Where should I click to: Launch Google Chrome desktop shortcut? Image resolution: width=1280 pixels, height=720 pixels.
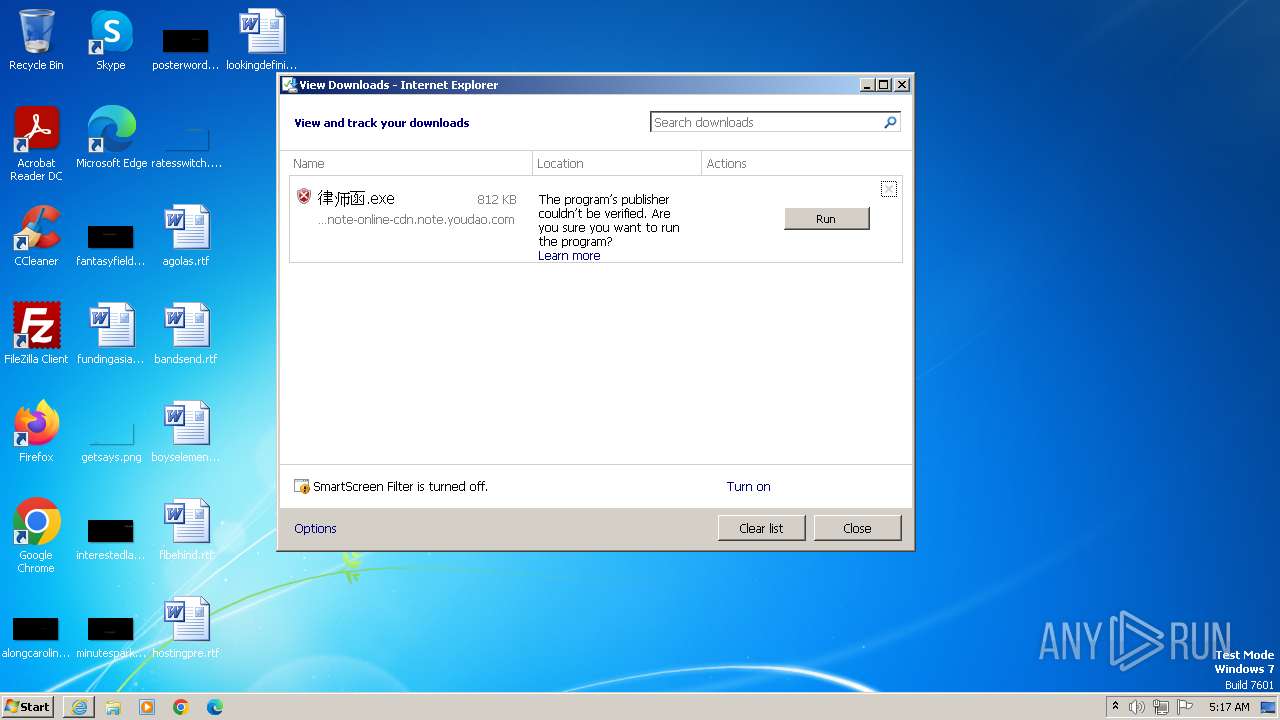[36, 536]
